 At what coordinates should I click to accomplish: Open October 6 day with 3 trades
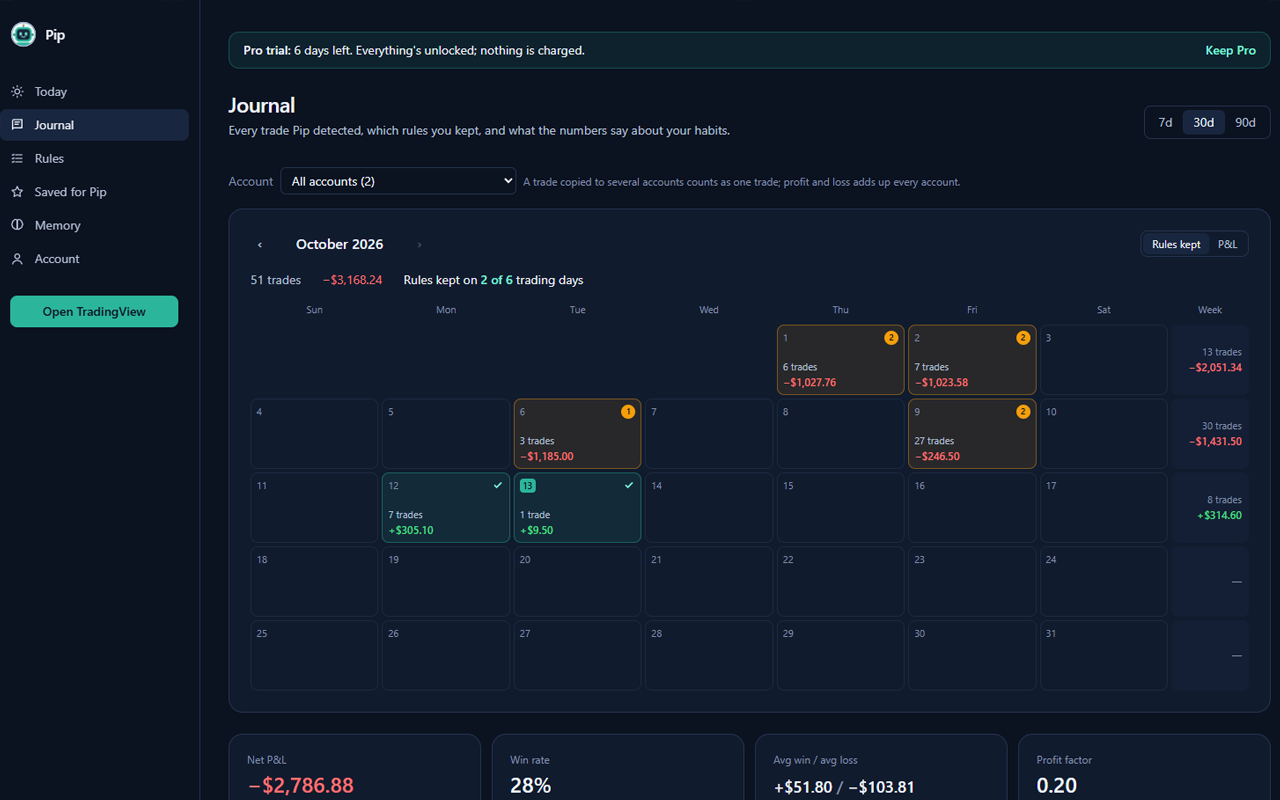[x=577, y=434]
